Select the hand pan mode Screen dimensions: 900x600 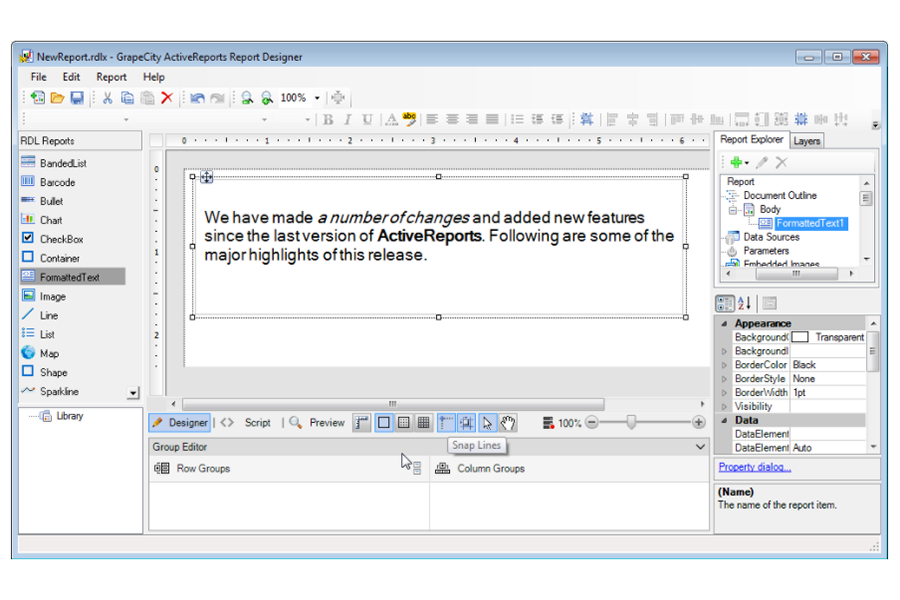tap(508, 423)
